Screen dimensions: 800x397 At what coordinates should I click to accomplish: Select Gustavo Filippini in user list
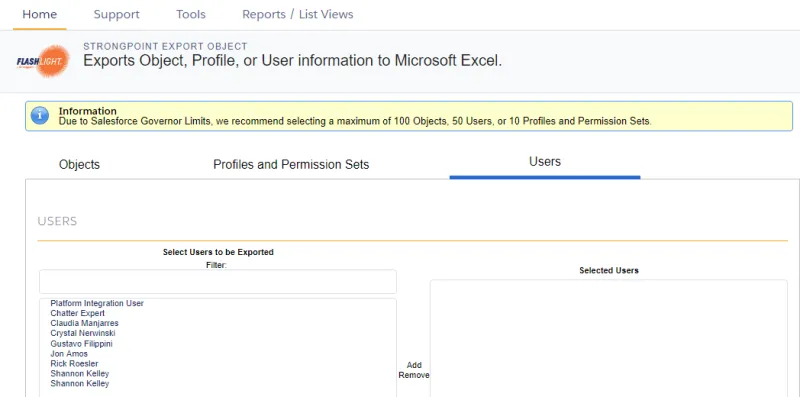click(81, 343)
